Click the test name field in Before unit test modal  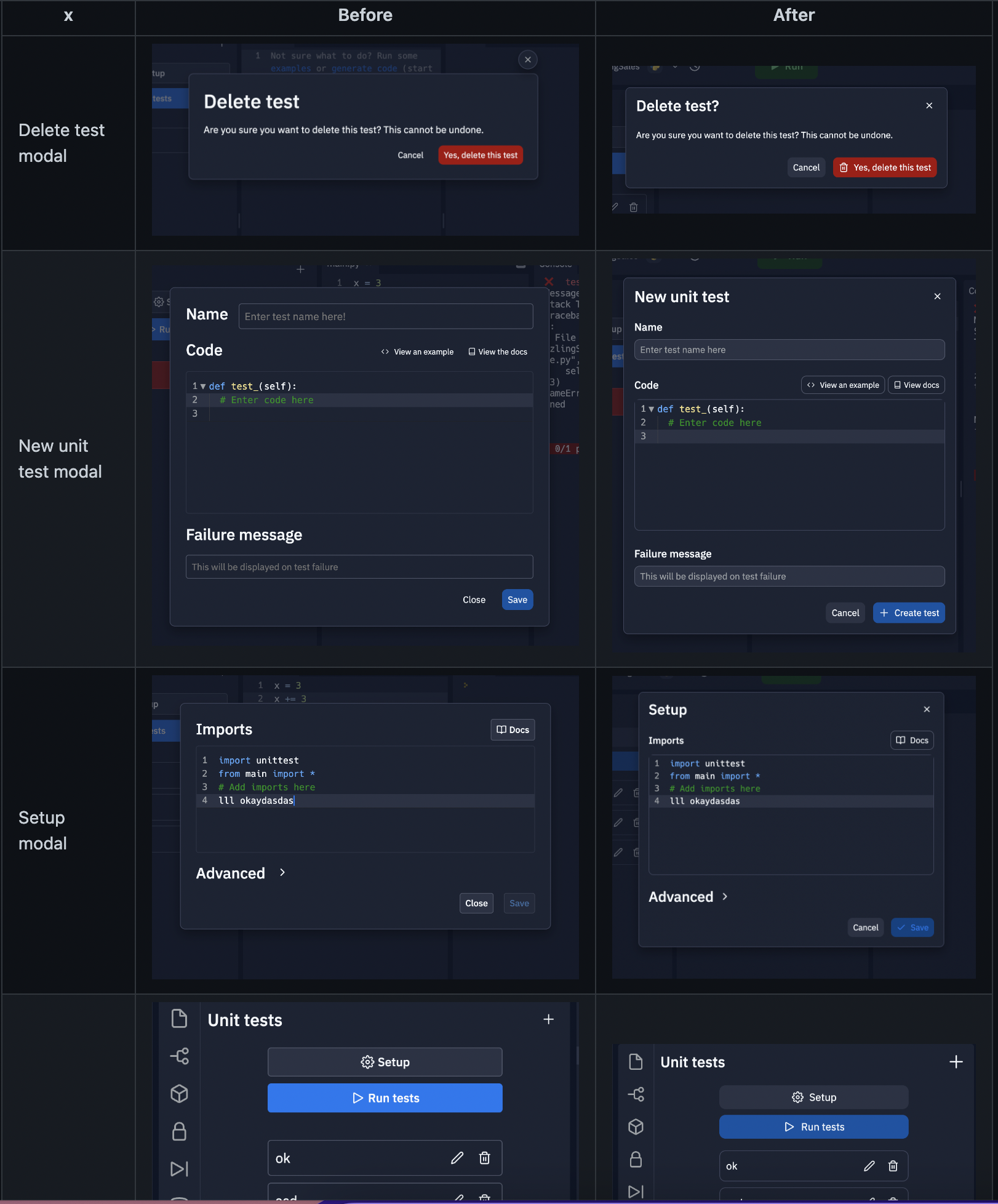coord(386,316)
